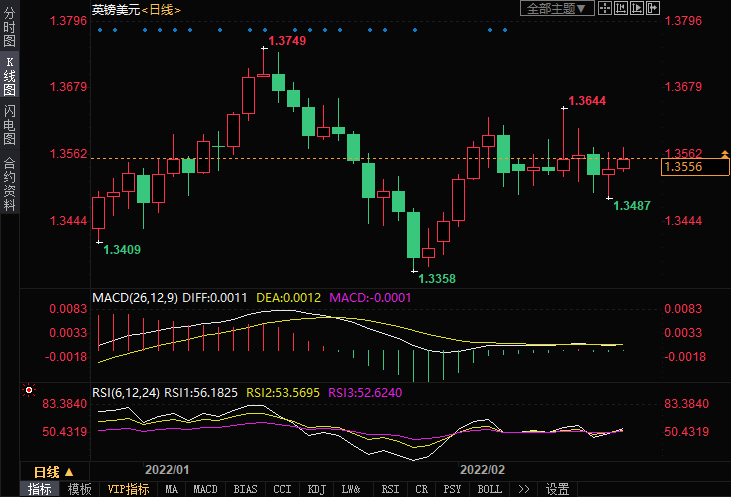The image size is (731, 497).
Task: Select the VIP指标 tab
Action: [128, 489]
